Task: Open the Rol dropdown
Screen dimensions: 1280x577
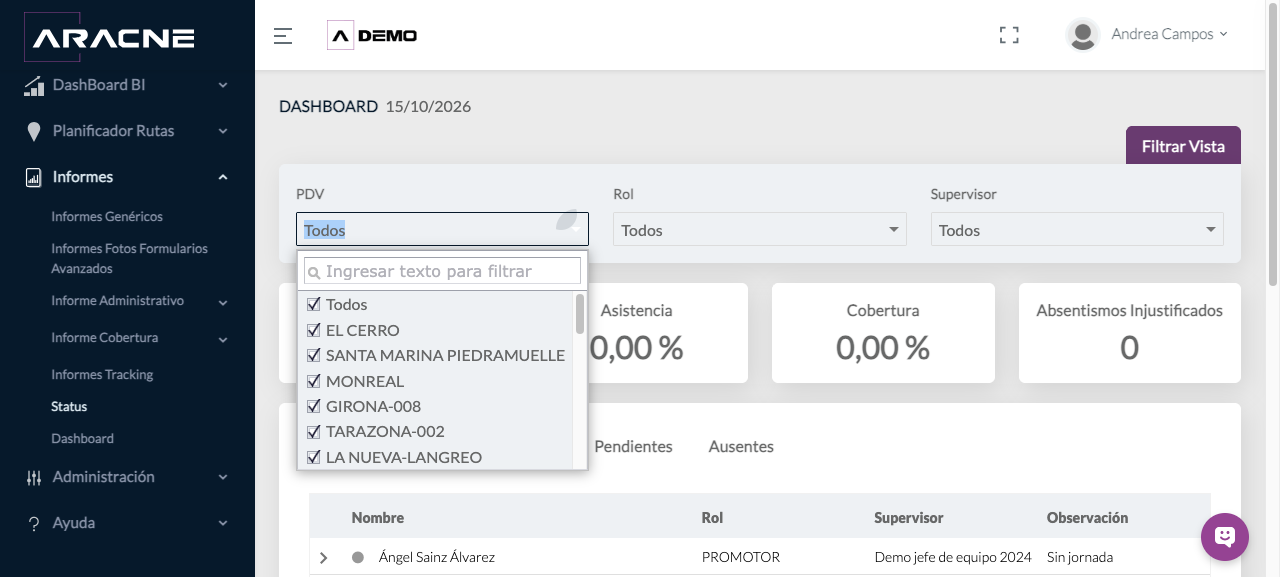Action: (760, 229)
